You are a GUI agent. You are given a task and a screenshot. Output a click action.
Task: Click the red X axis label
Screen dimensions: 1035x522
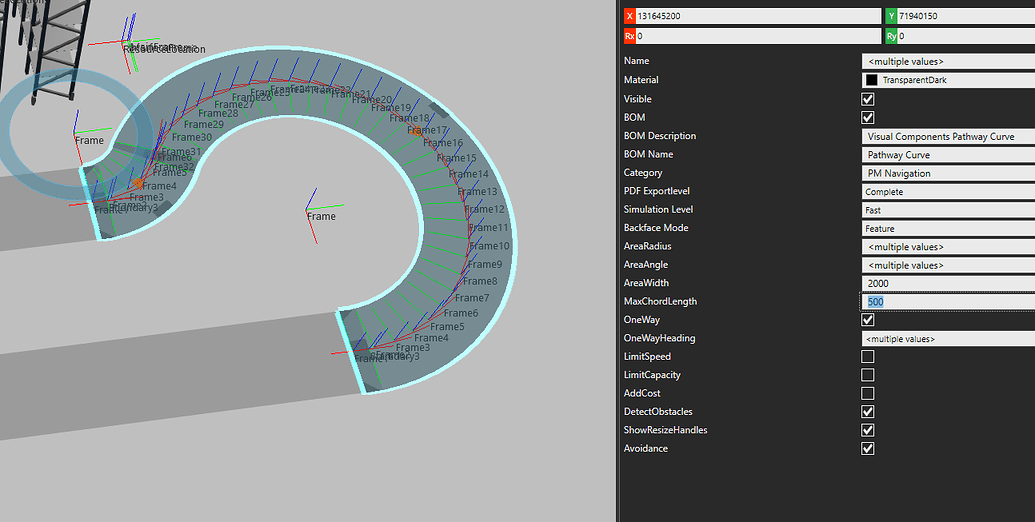coord(629,16)
